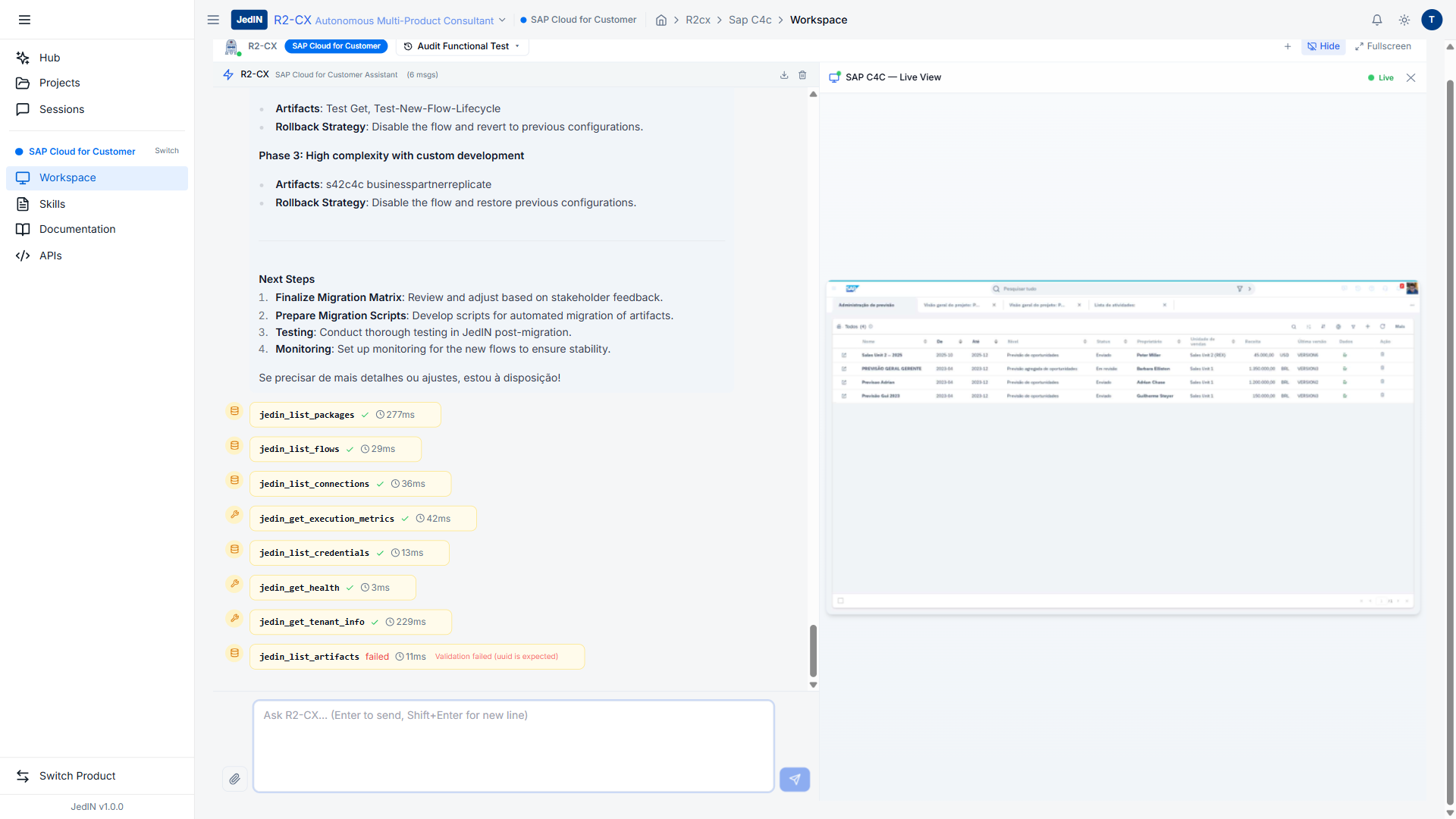
Task: Focus the Ask R2-CX message input
Action: coord(513,745)
